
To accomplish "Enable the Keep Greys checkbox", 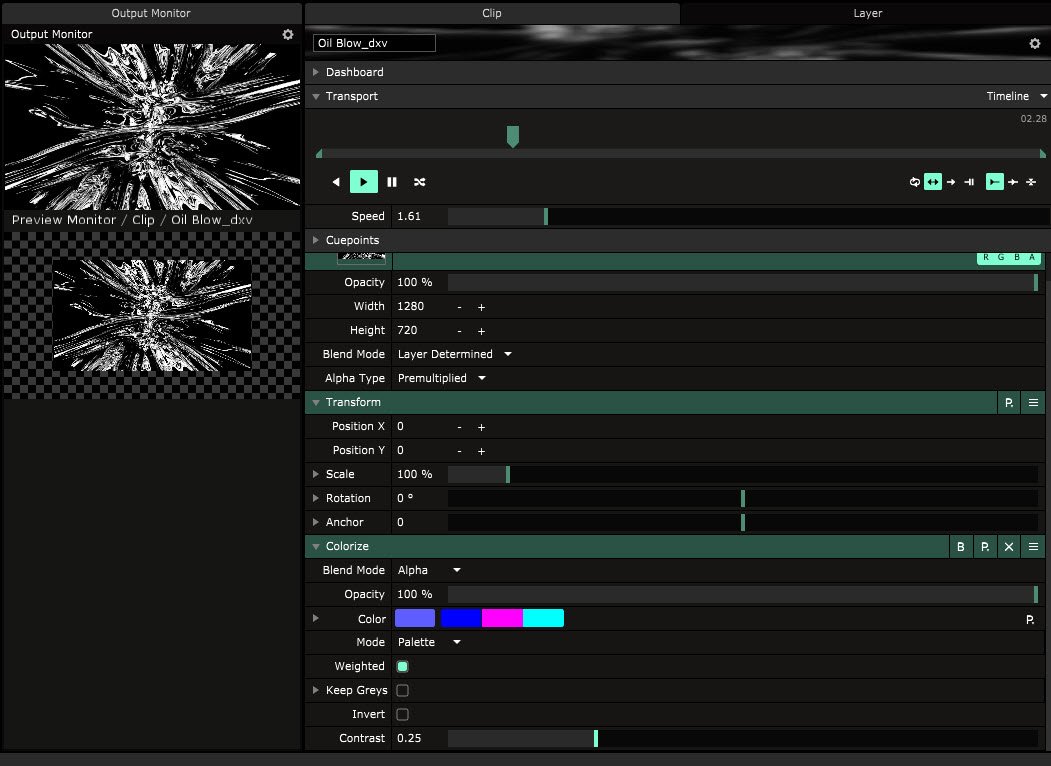I will [x=403, y=690].
